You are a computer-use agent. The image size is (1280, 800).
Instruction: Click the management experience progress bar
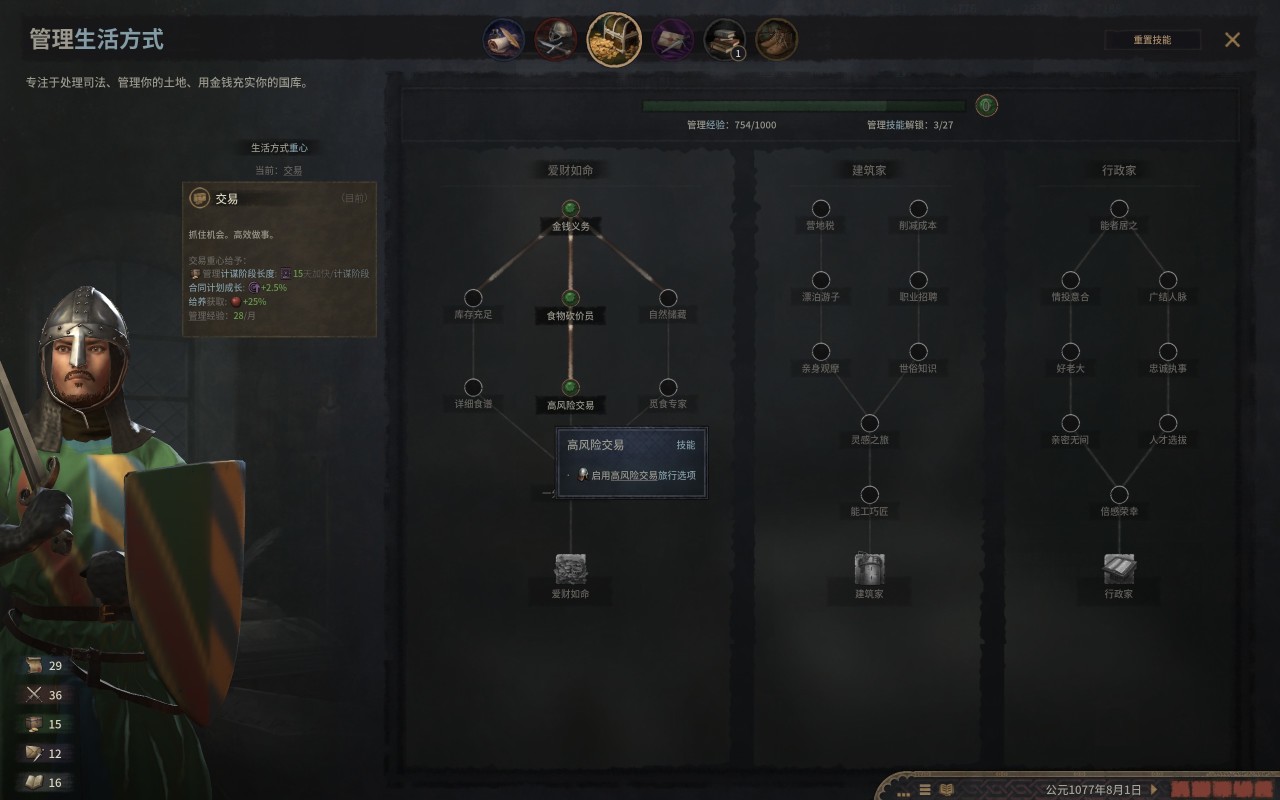pyautogui.click(x=805, y=106)
